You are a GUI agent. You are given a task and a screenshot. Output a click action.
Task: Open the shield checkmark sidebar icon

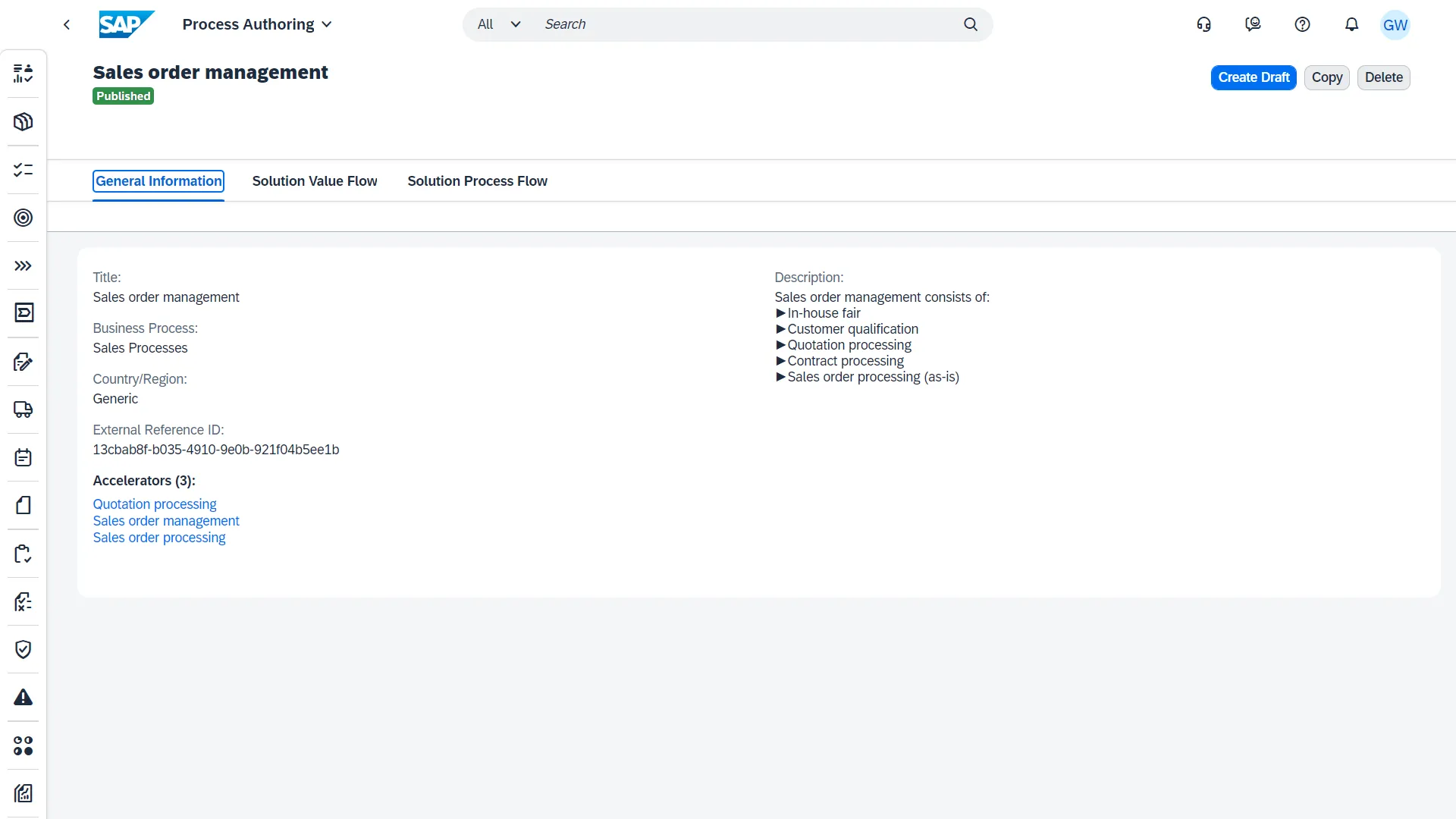(24, 649)
